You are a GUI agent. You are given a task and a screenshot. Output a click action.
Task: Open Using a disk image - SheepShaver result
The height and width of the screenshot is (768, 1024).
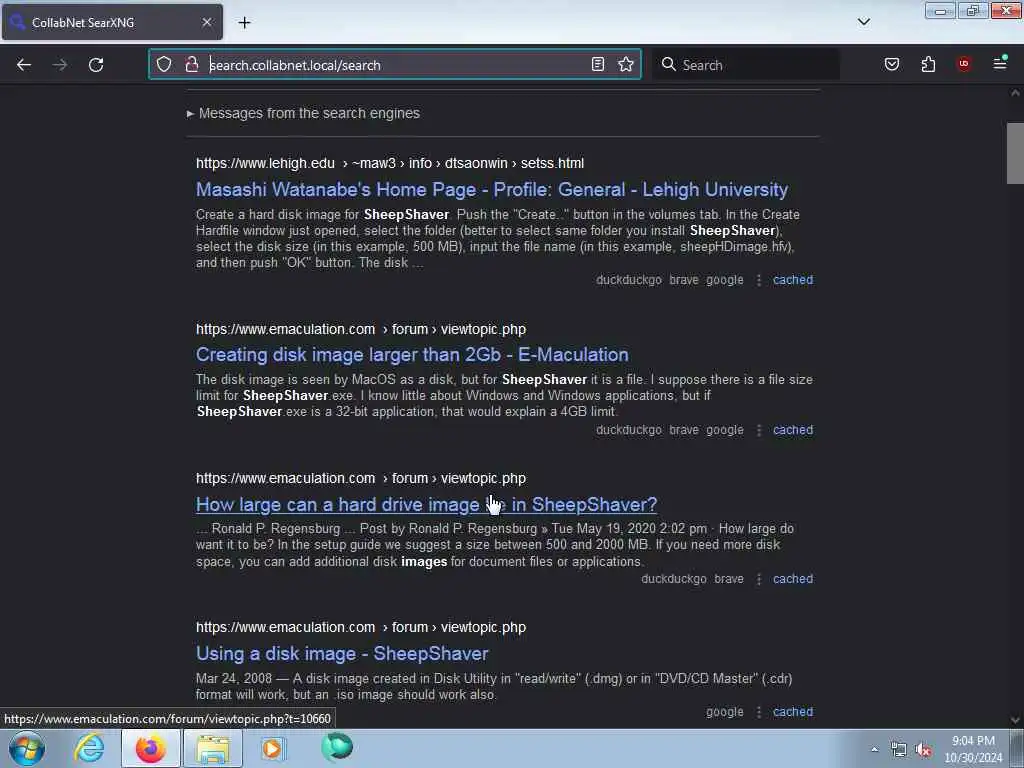(342, 654)
